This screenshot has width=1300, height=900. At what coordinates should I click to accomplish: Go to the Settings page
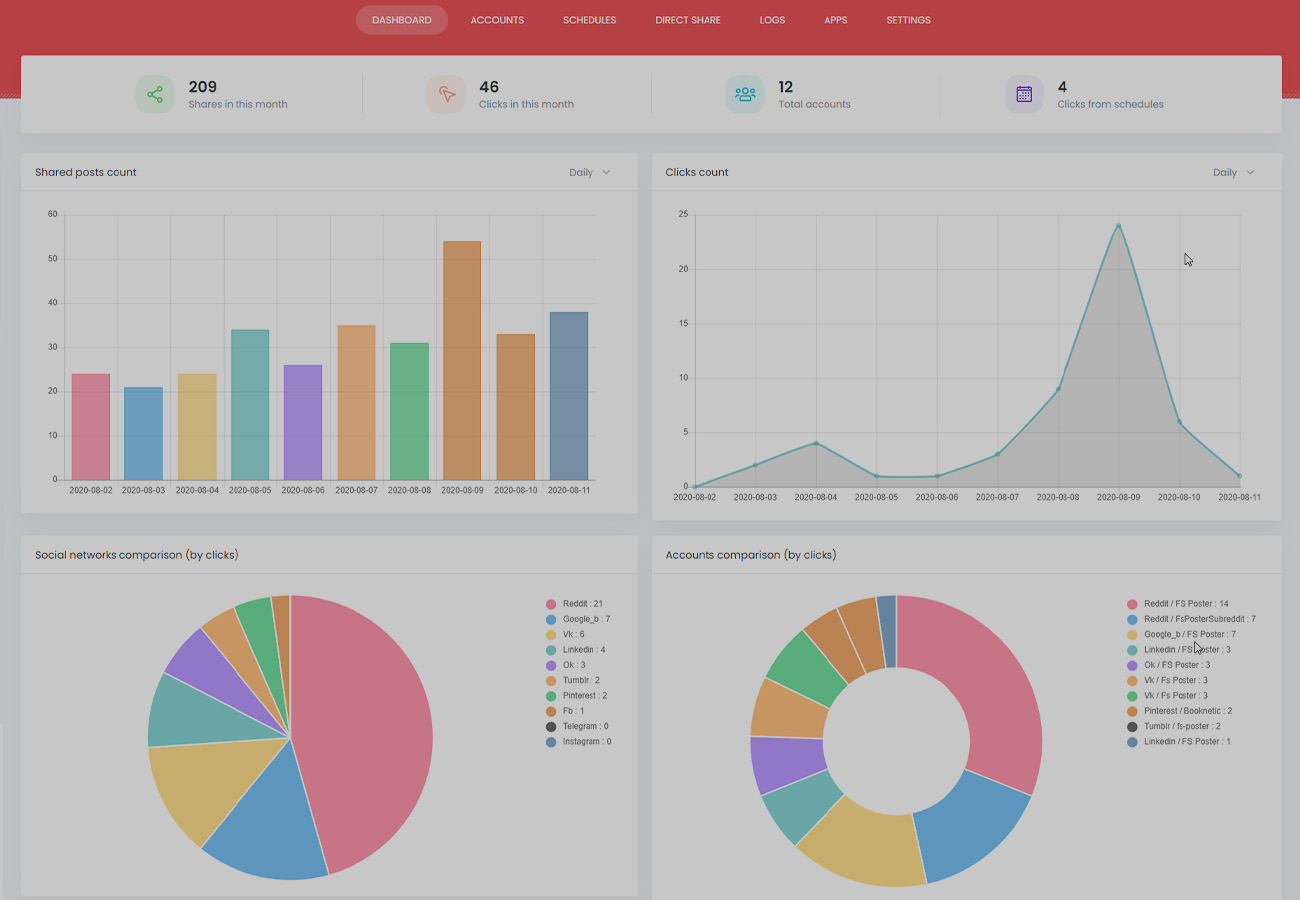tap(908, 19)
